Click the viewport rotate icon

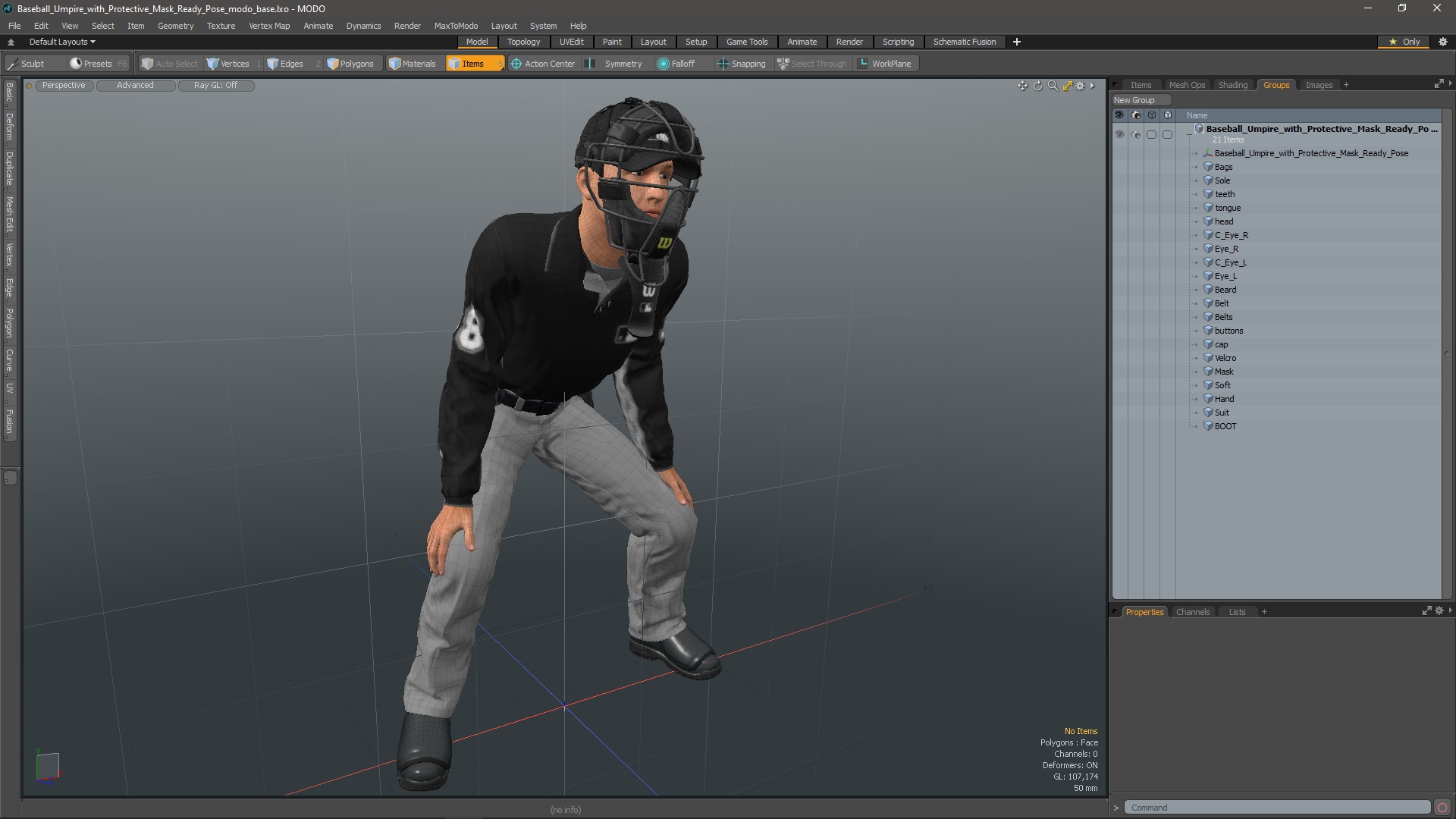coord(1037,86)
